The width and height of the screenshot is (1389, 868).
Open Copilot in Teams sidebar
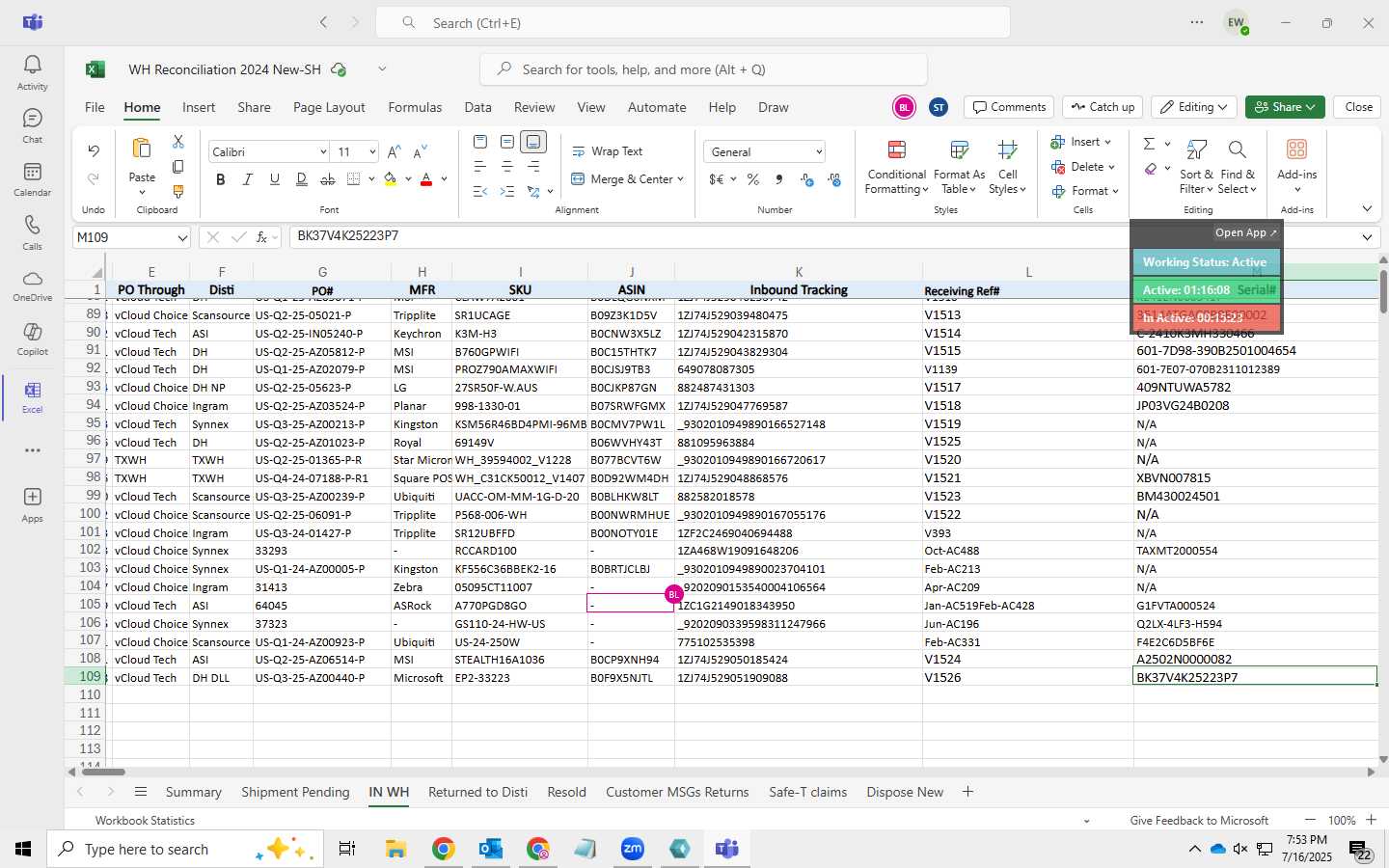(x=32, y=338)
